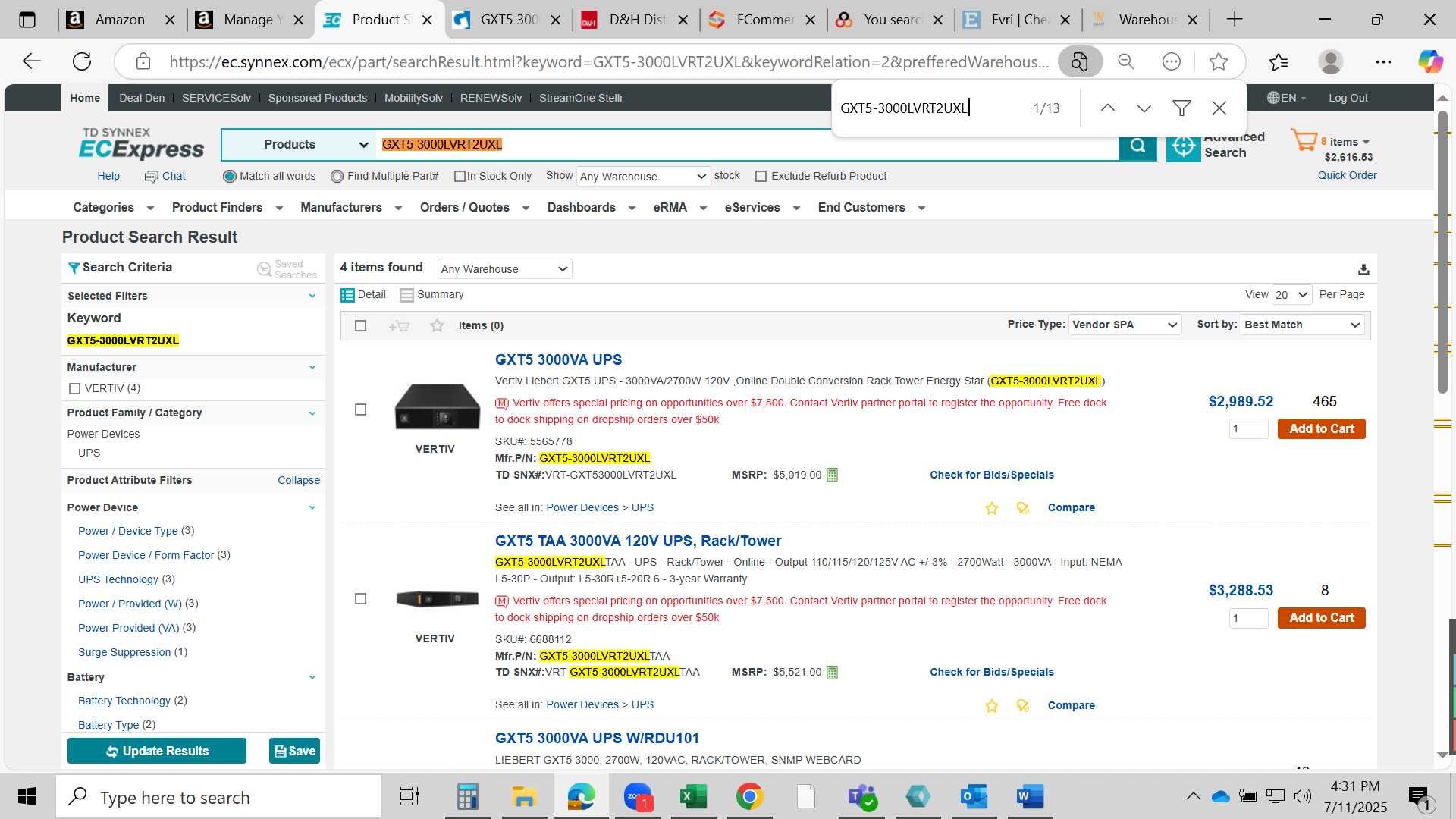
Task: Add GXT5 3000VA UPS to cart
Action: [1321, 429]
